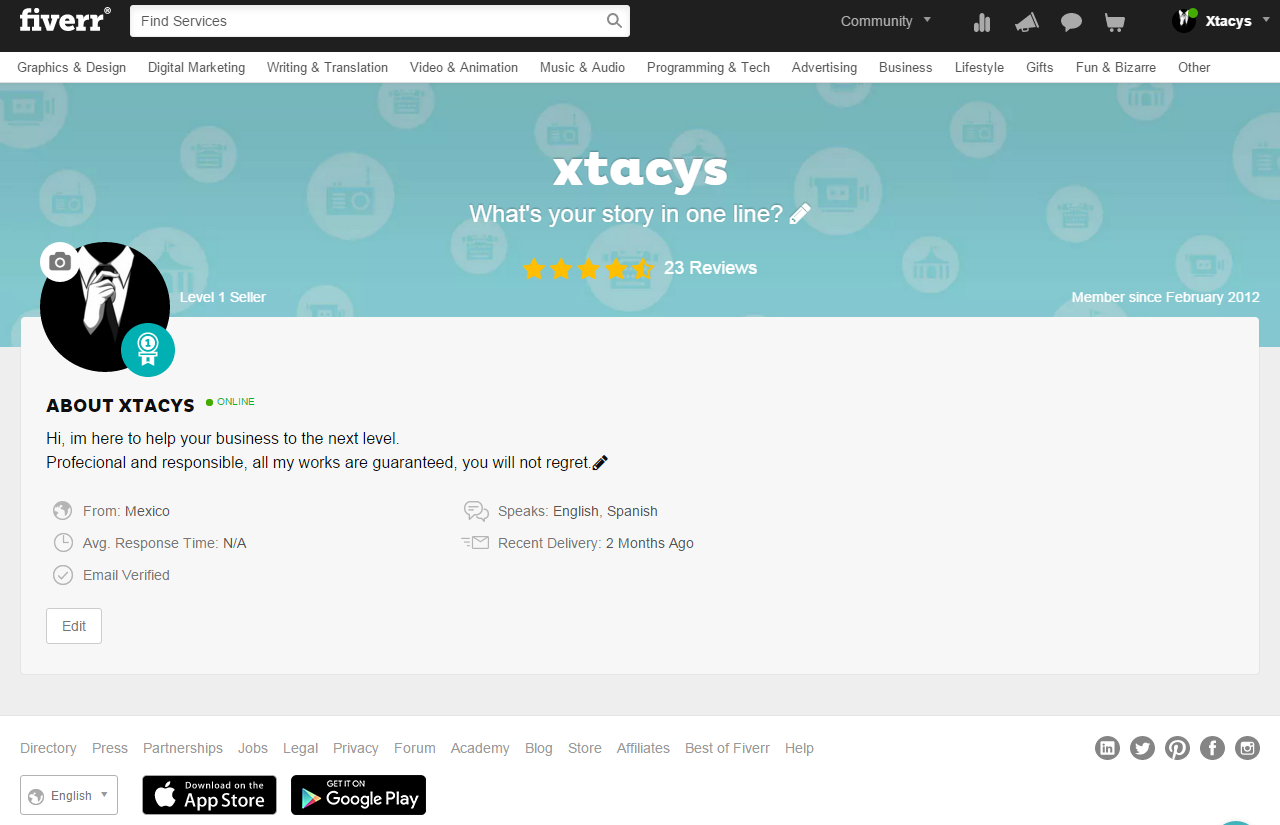Open Writing & Translation category

[x=327, y=68]
